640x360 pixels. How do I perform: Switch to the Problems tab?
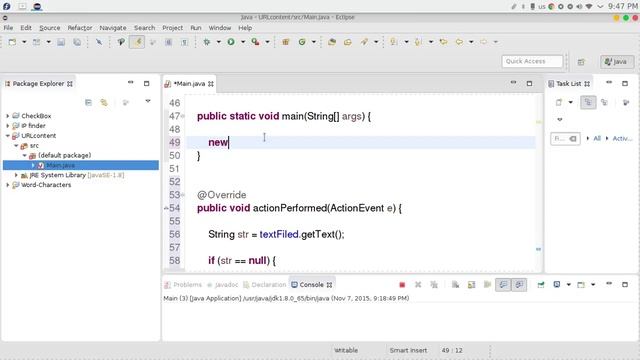coord(183,285)
